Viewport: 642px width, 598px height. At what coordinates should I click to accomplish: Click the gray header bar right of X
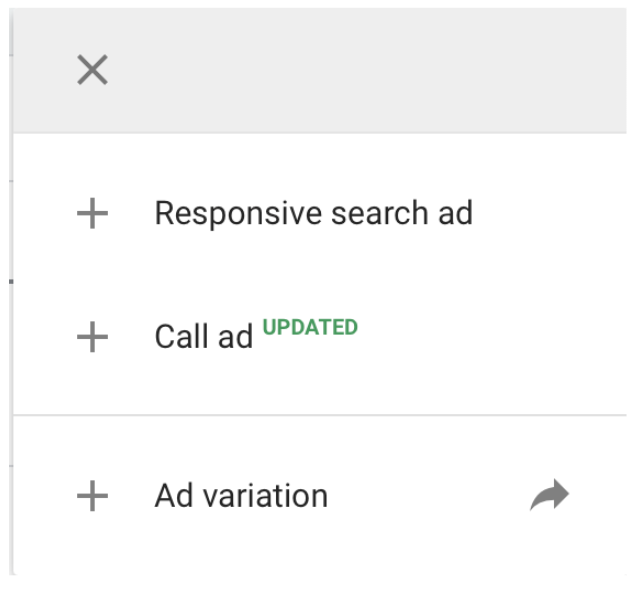(x=380, y=70)
